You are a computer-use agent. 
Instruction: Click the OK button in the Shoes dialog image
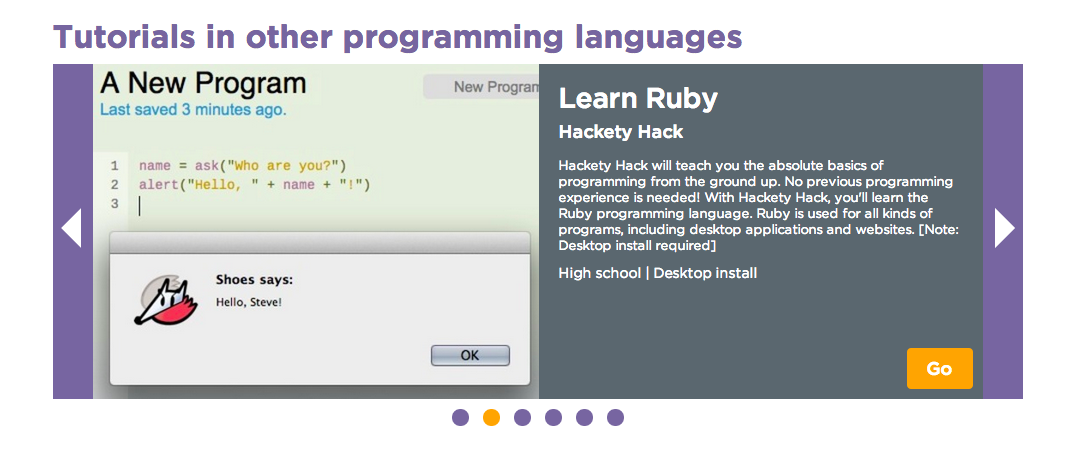click(470, 356)
